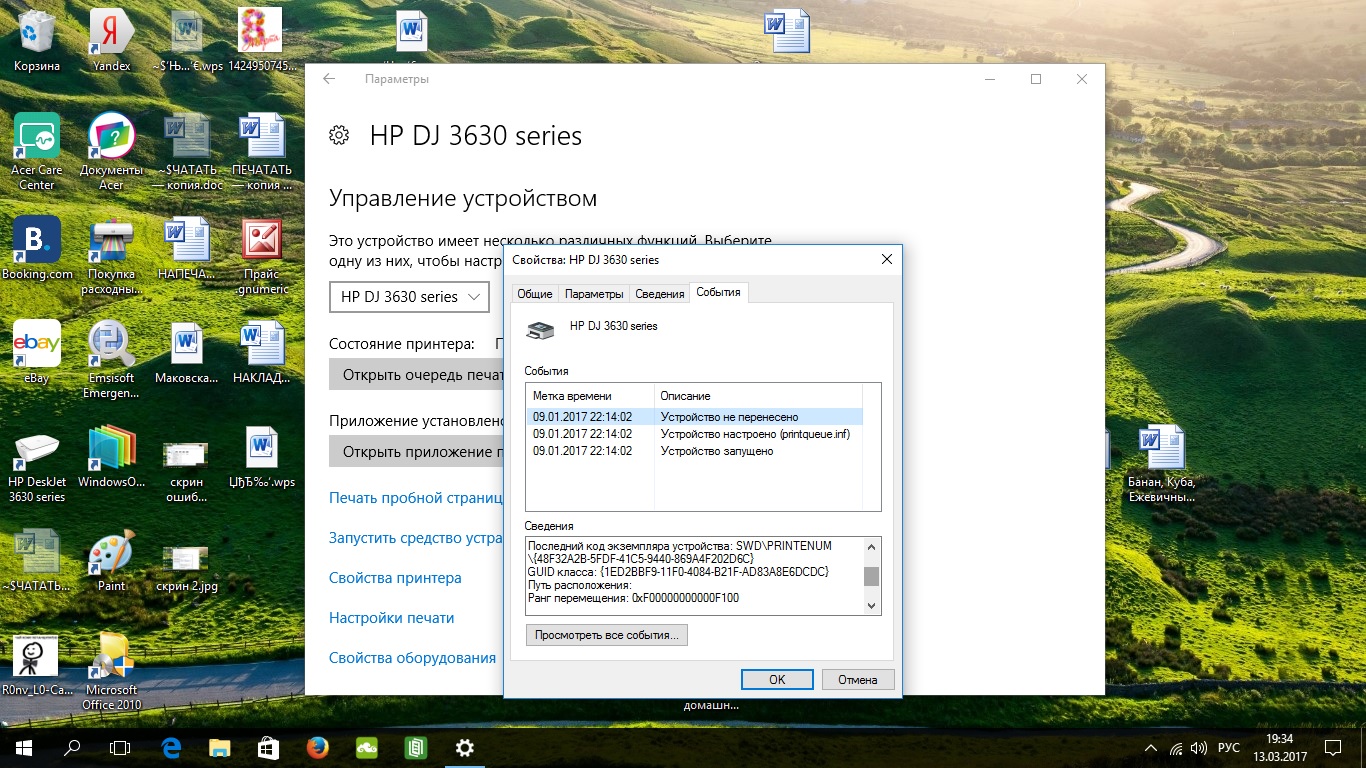Open Свойства принтера link
Viewport: 1366px width, 768px height.
(x=395, y=578)
